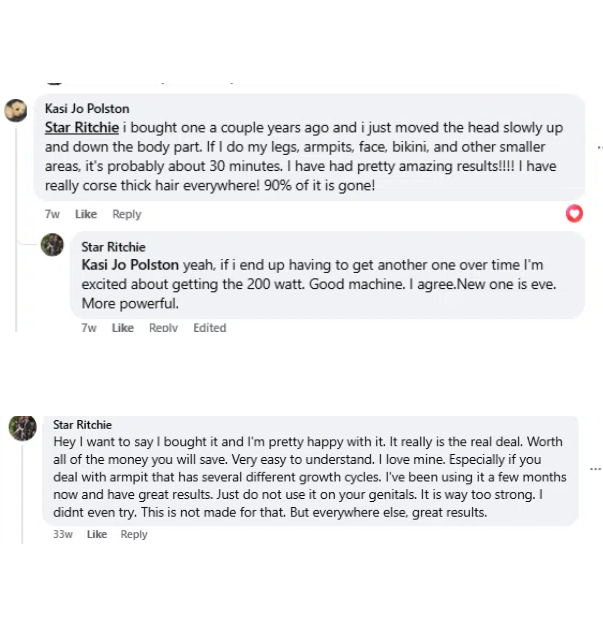Open the three-dot menu on the 33w comment

pos(595,468)
